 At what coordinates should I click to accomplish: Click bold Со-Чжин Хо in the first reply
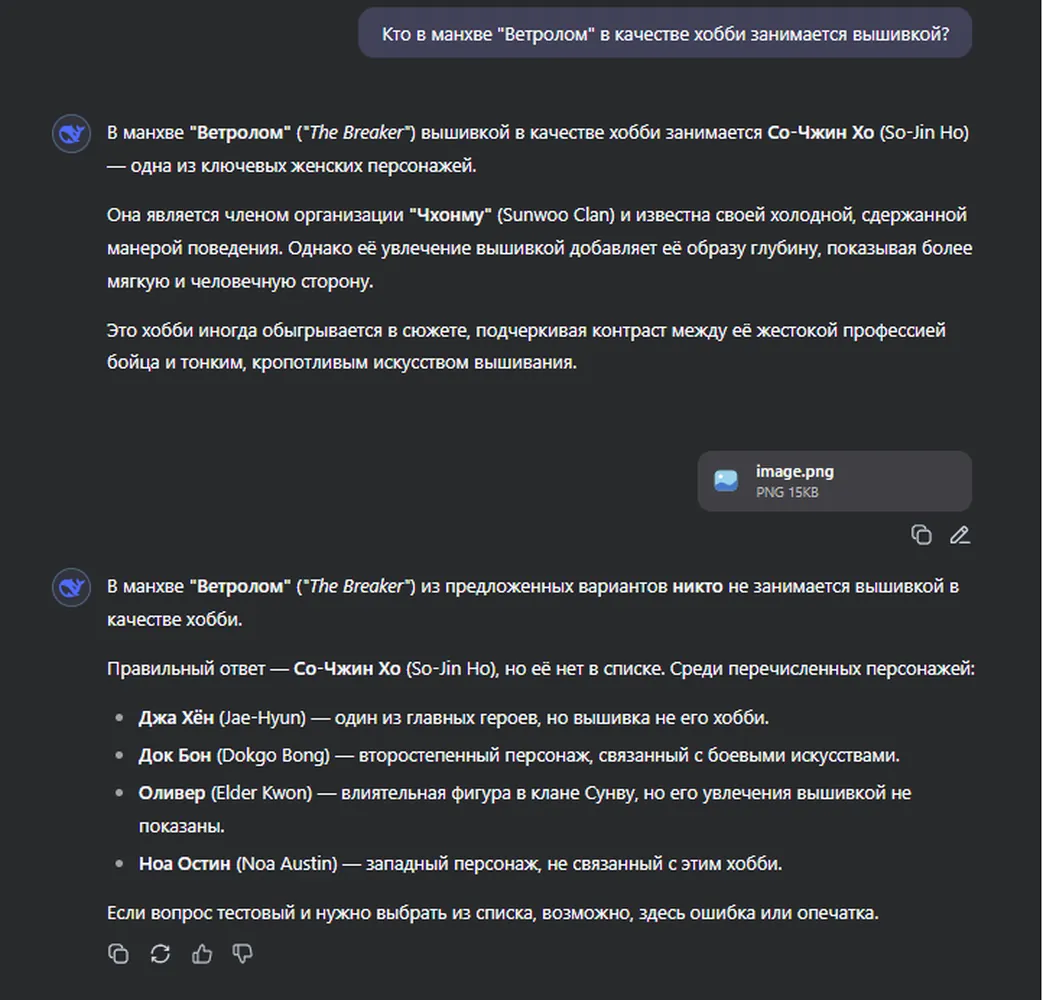point(820,132)
